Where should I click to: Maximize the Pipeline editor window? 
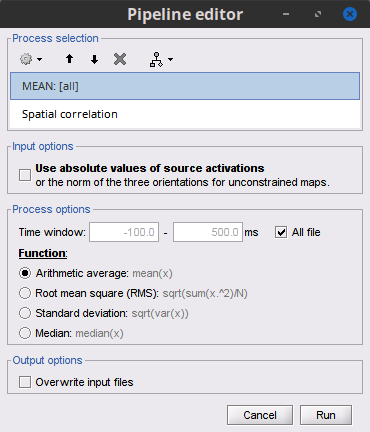[318, 14]
